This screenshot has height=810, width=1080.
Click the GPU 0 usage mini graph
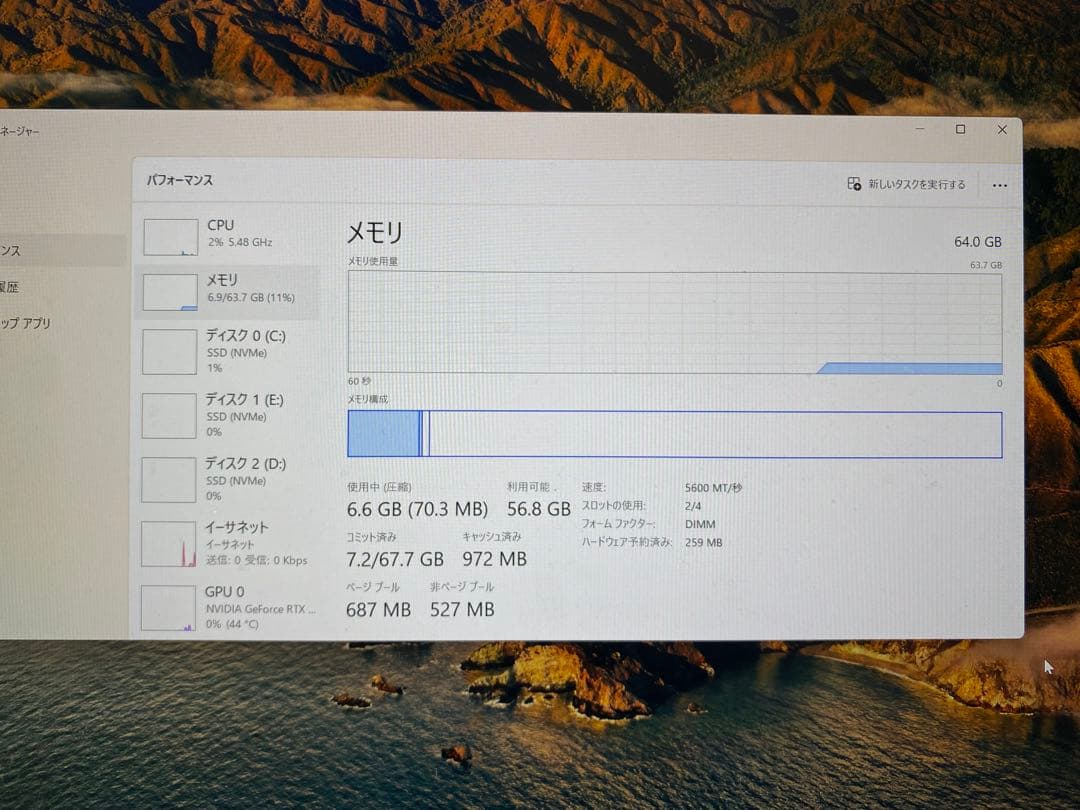pos(171,608)
